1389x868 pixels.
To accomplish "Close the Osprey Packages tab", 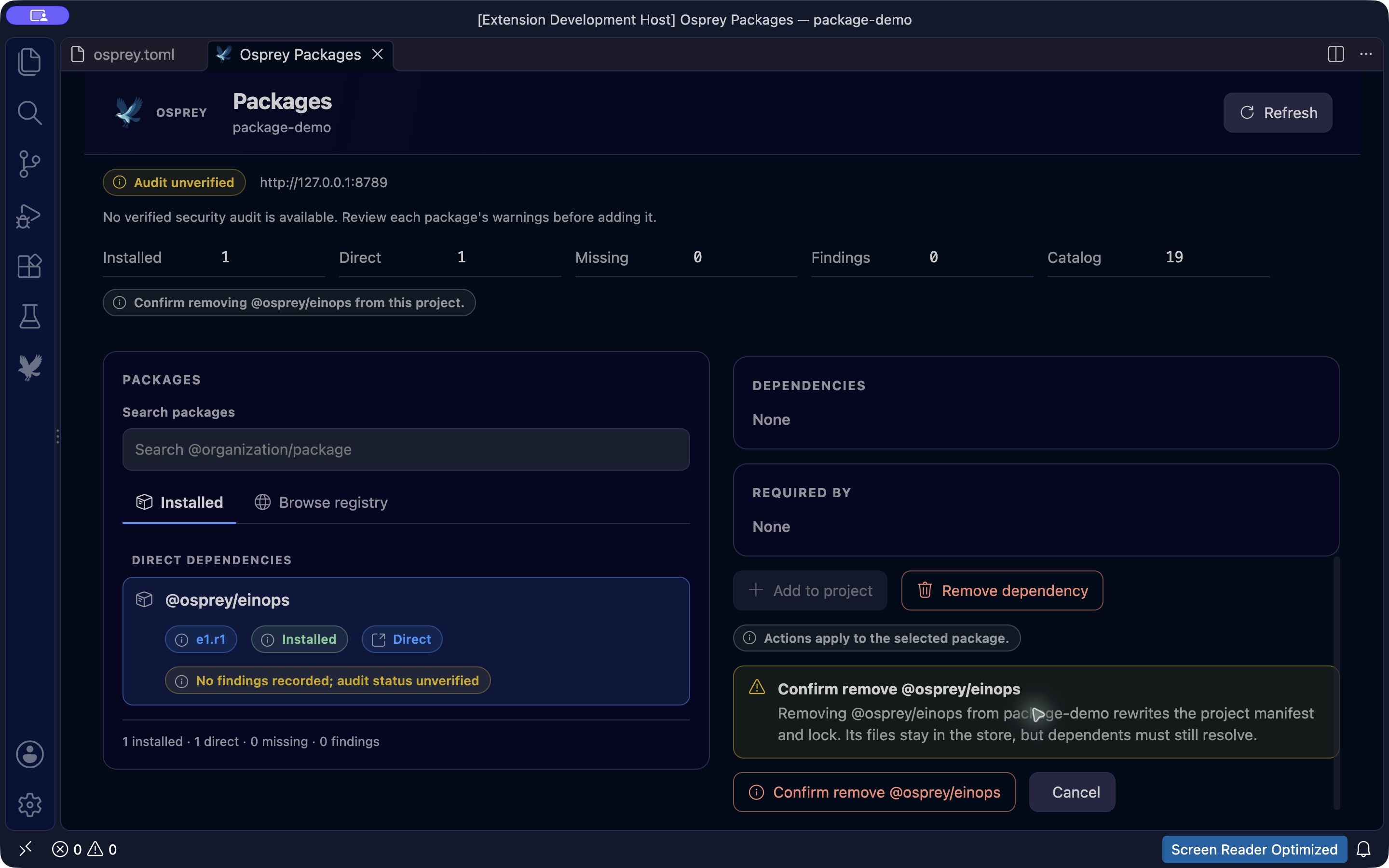I will 378,54.
